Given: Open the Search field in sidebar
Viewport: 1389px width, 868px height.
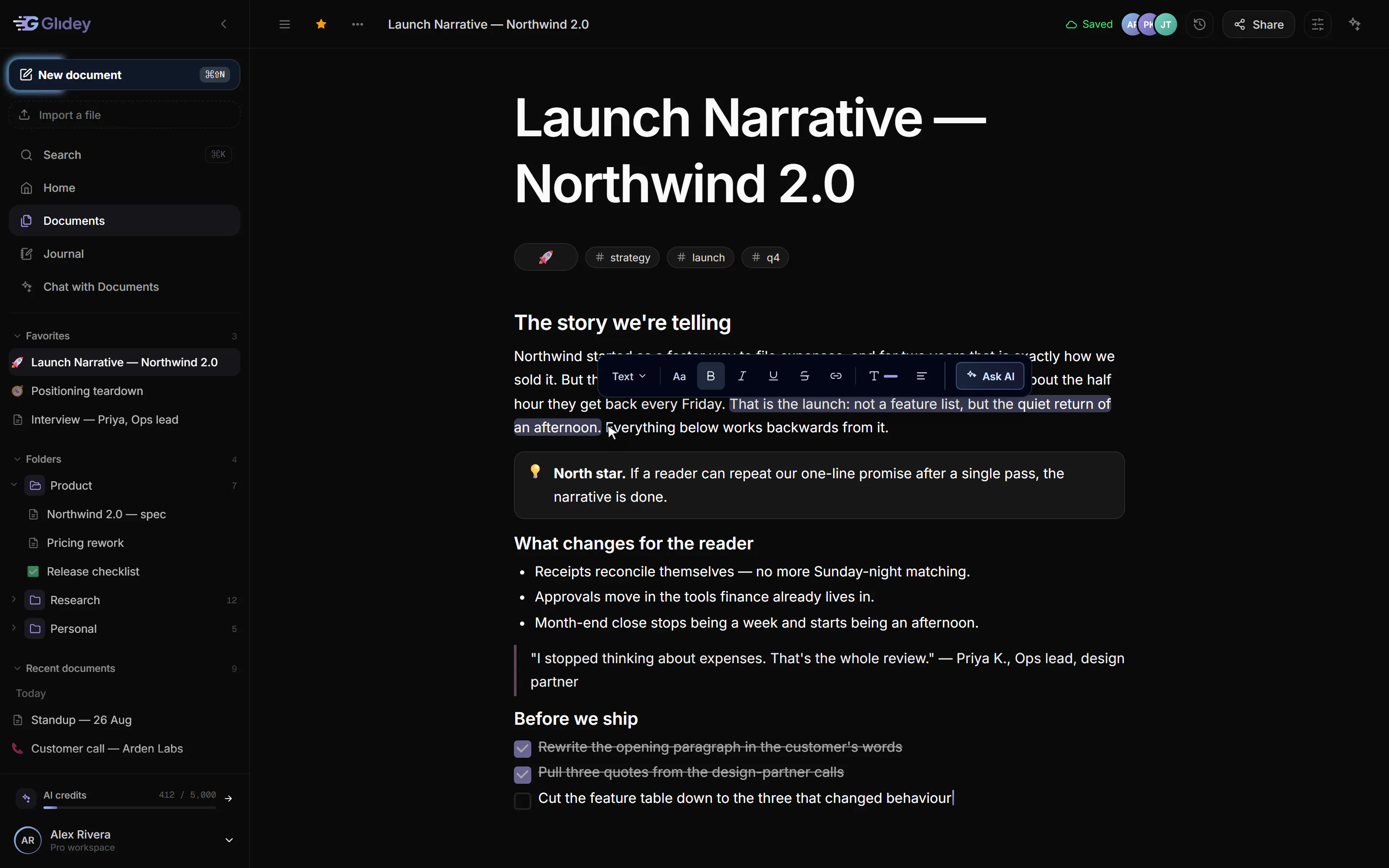Looking at the screenshot, I should pyautogui.click(x=125, y=155).
